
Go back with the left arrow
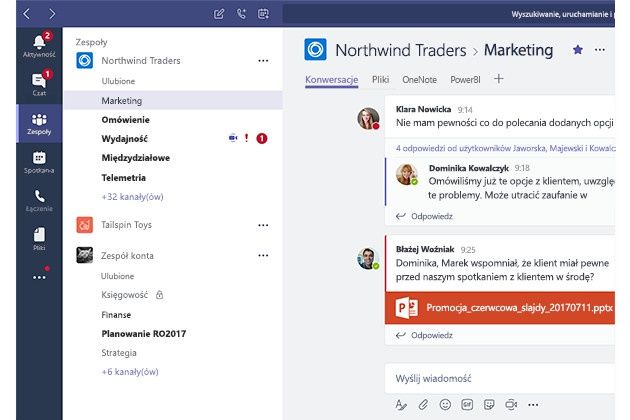(27, 14)
